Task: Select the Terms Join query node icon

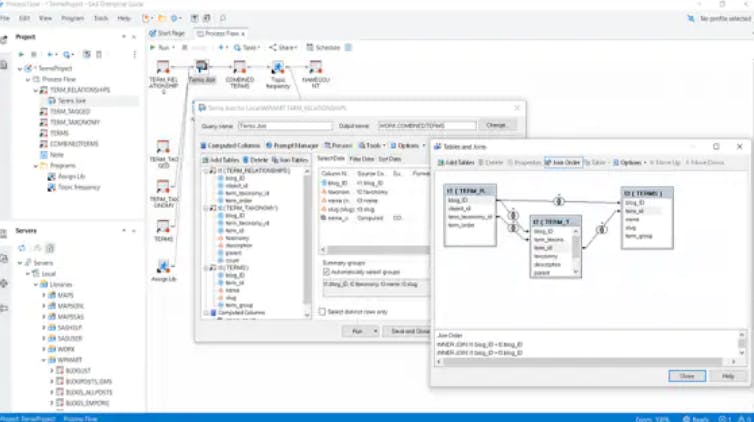Action: point(201,67)
